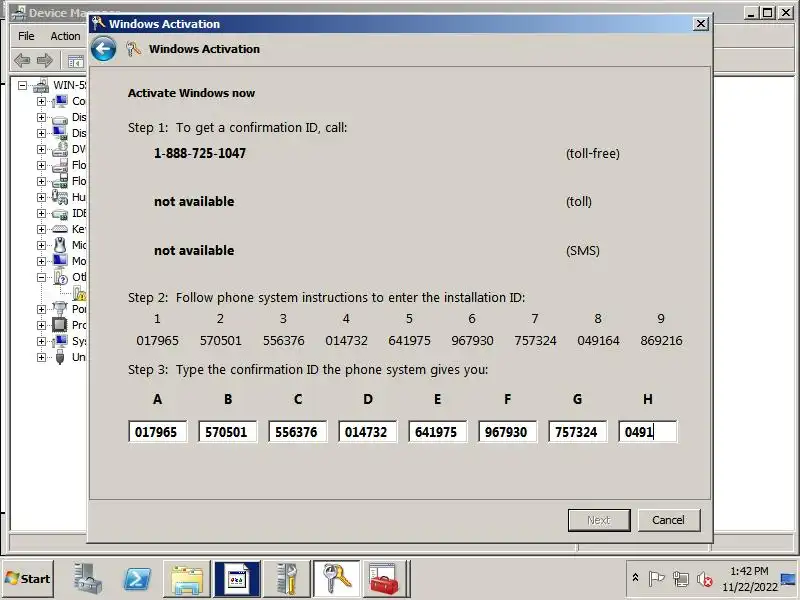Expand the Ports node
800x600 pixels.
coord(41,309)
